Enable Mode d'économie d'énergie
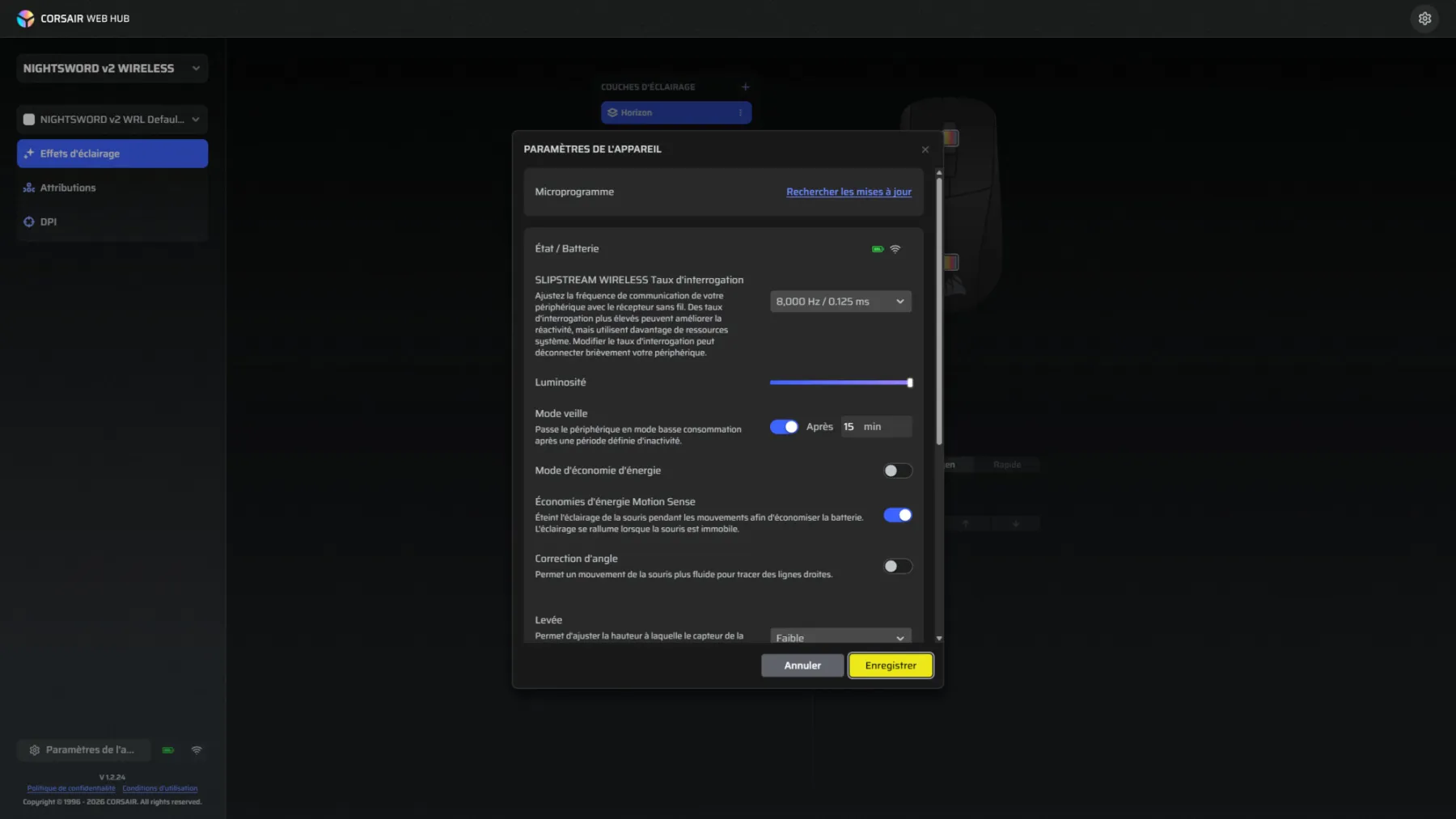 pyautogui.click(x=897, y=471)
